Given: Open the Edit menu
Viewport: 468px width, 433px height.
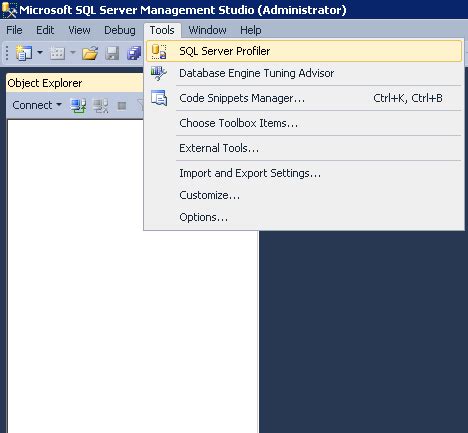Looking at the screenshot, I should [45, 30].
